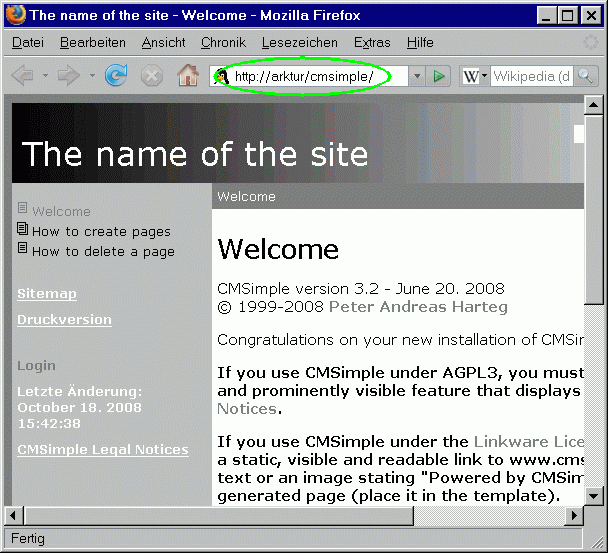Viewport: 608px width, 553px height.
Task: Click the vertical scrollbar up arrow
Action: point(593,105)
